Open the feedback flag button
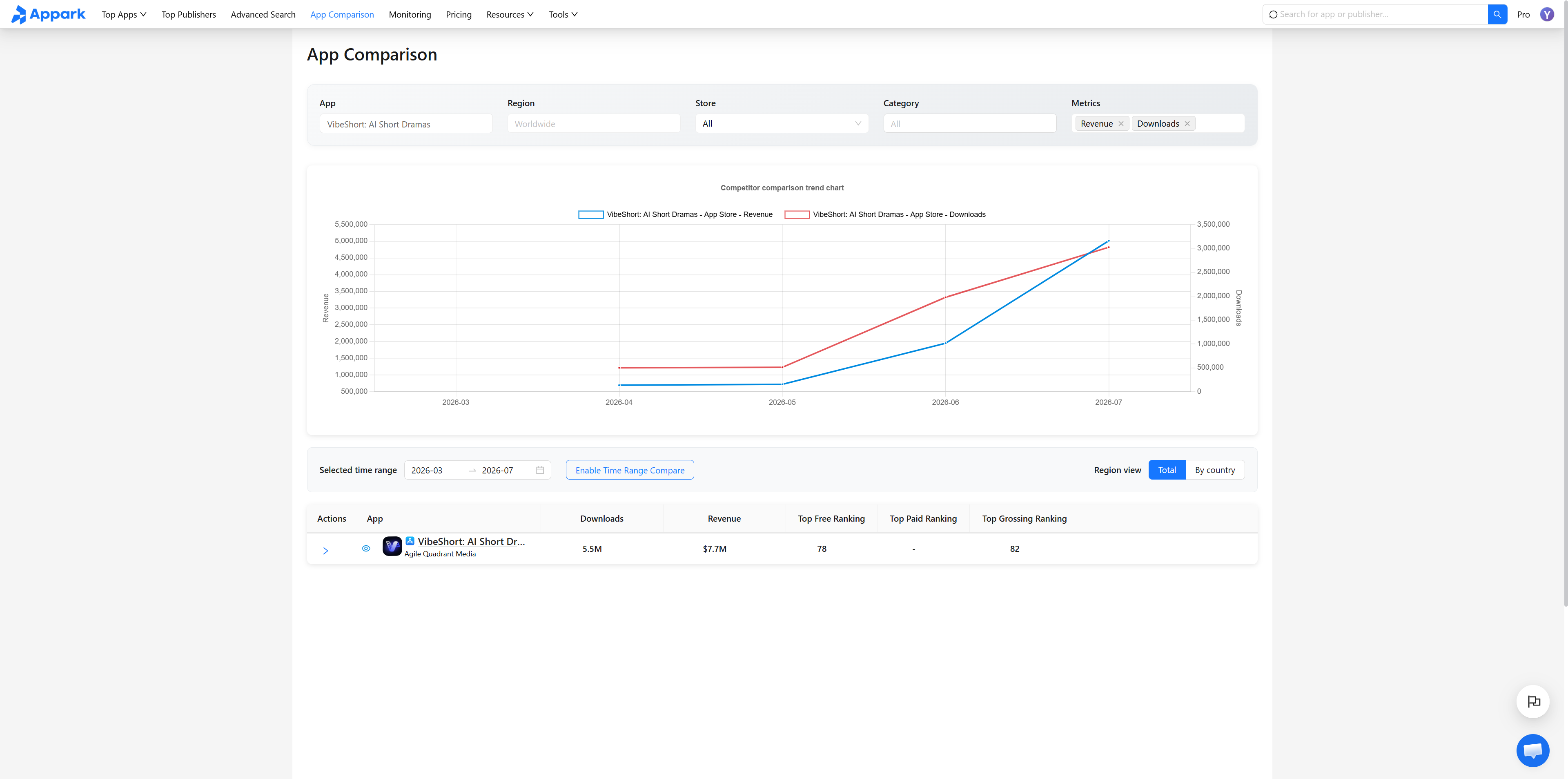Screen dimensions: 1568x779 pyautogui.click(x=1533, y=702)
